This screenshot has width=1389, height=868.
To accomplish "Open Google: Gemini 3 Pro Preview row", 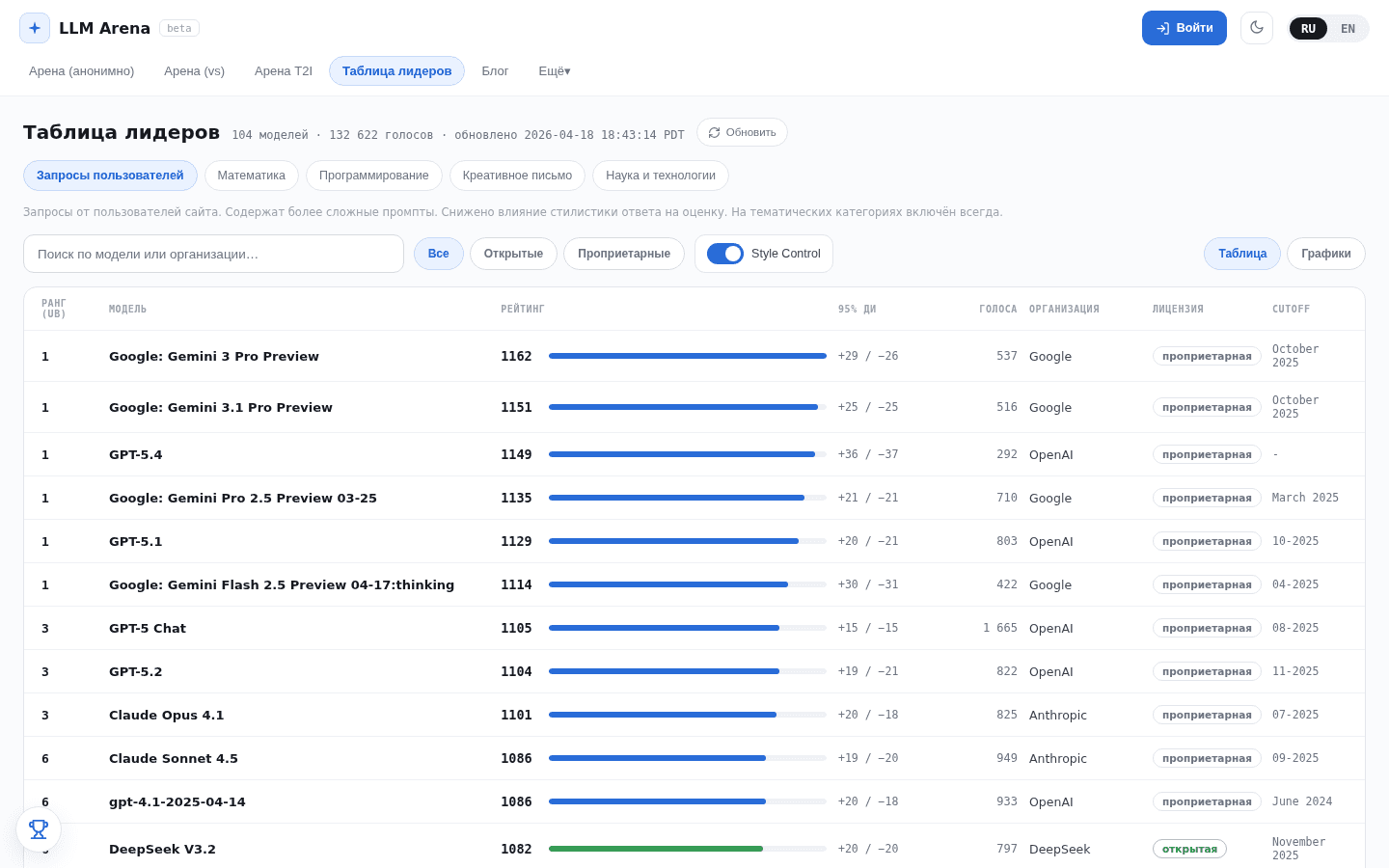I will pos(694,356).
